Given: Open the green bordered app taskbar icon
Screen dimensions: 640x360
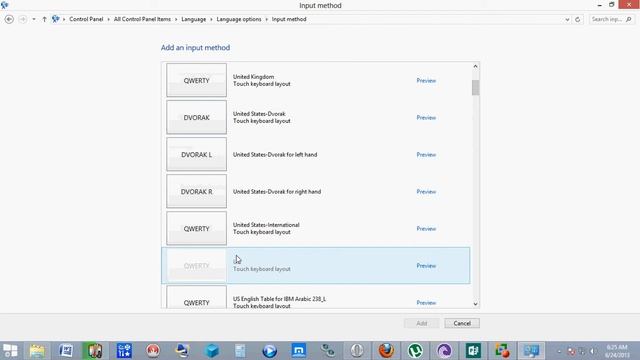Looking at the screenshot, I should tap(95, 351).
